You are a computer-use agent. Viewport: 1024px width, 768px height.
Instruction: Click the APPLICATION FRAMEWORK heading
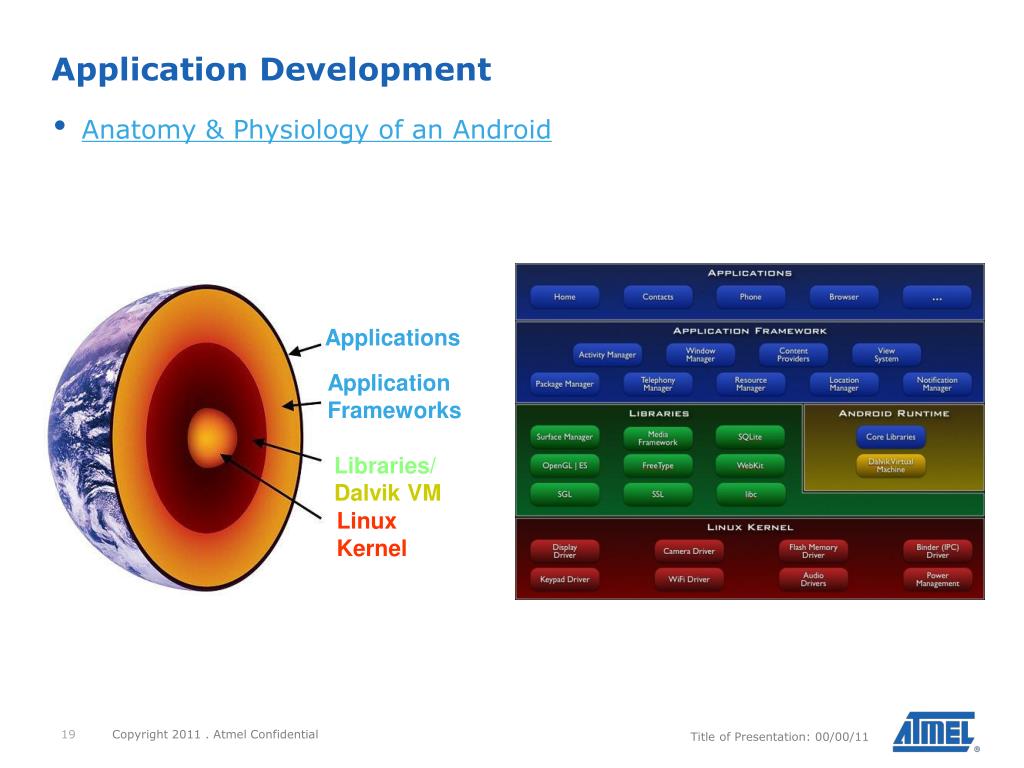point(750,331)
